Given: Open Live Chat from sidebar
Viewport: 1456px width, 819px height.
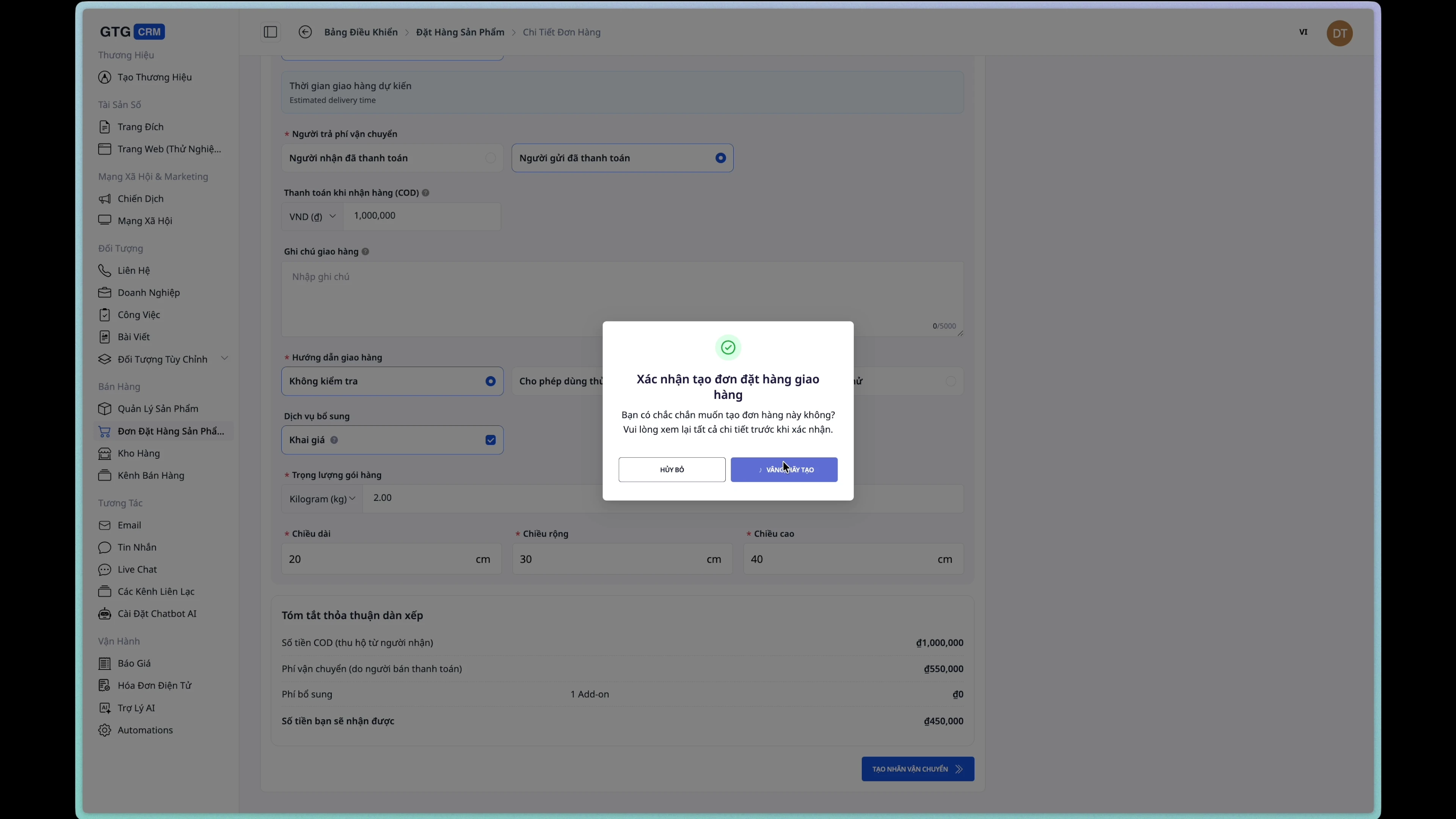Looking at the screenshot, I should pyautogui.click(x=137, y=569).
